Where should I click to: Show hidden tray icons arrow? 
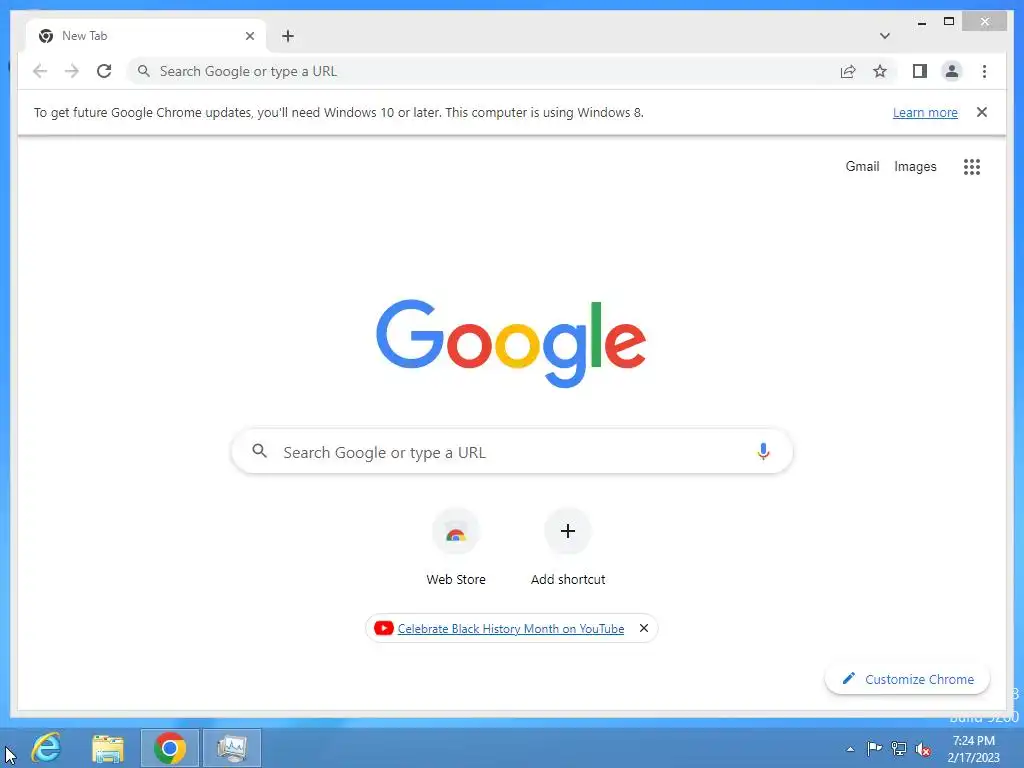[x=850, y=749]
